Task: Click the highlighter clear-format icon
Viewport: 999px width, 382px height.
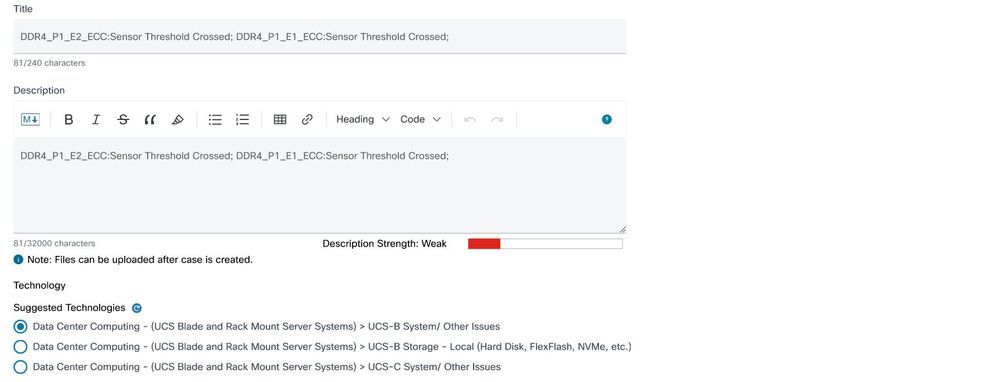Action: (x=178, y=119)
